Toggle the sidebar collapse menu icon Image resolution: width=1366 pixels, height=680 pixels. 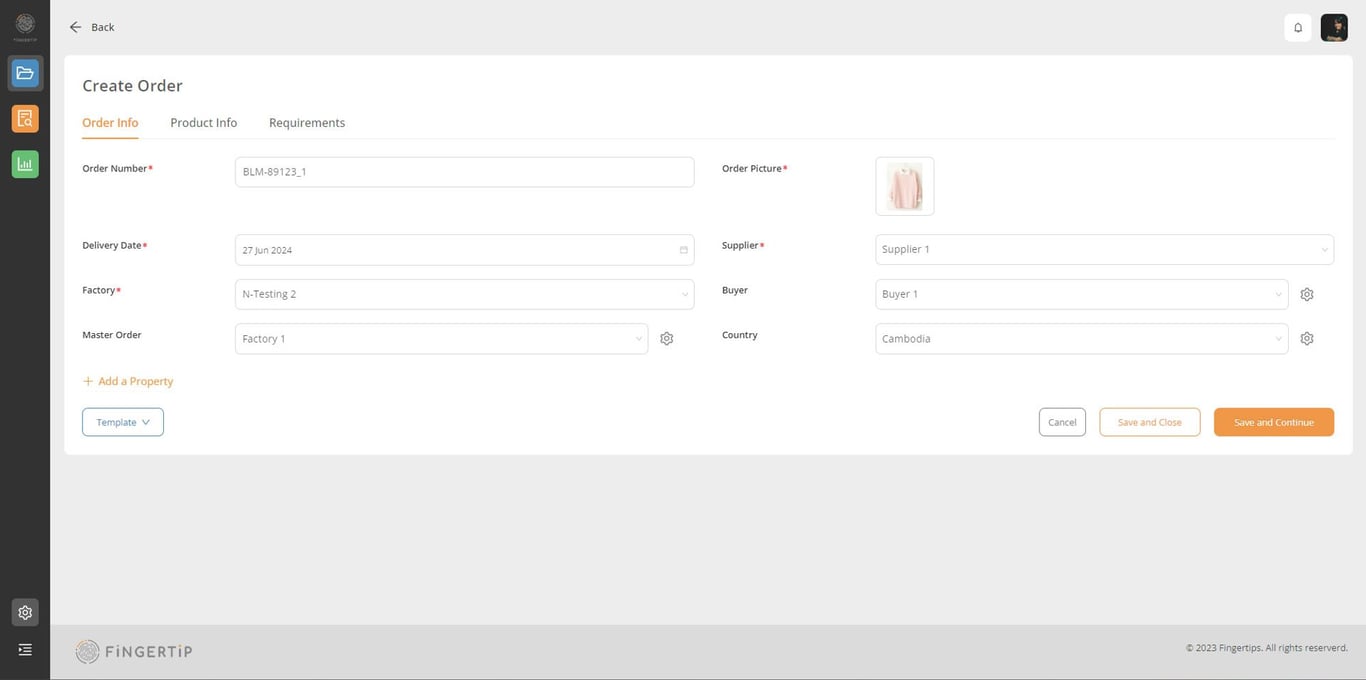[x=25, y=650]
